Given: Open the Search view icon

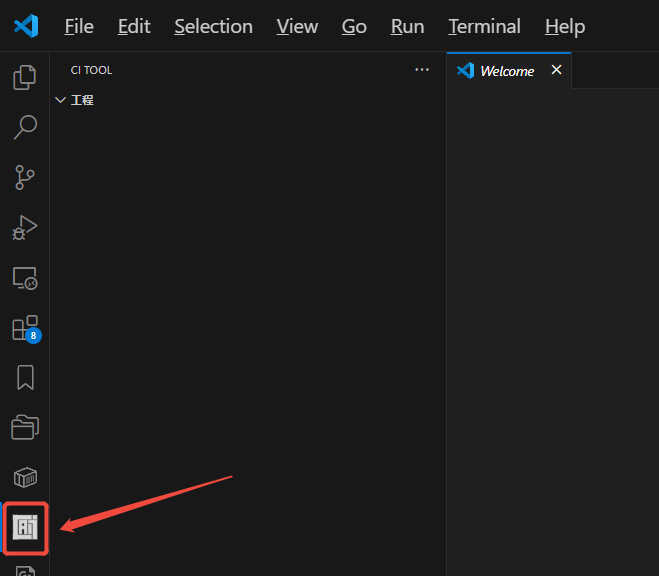Looking at the screenshot, I should [x=25, y=127].
